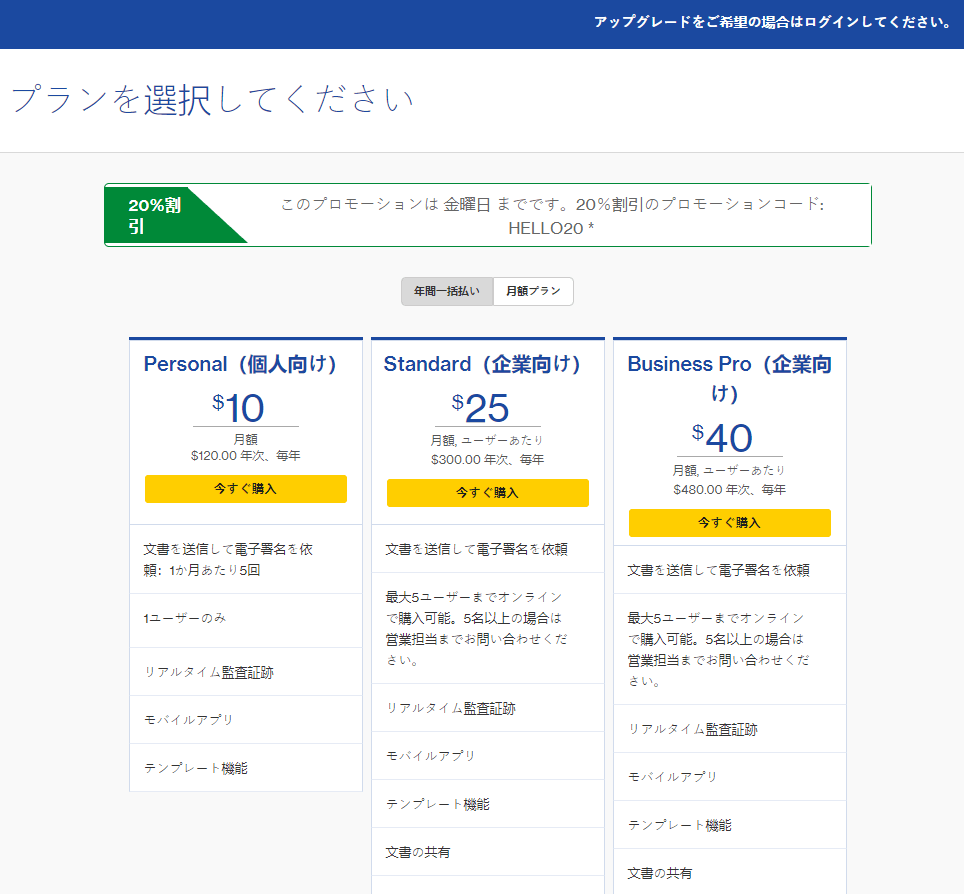Click モバイルアプリ in the Business Pro plan

672,777
